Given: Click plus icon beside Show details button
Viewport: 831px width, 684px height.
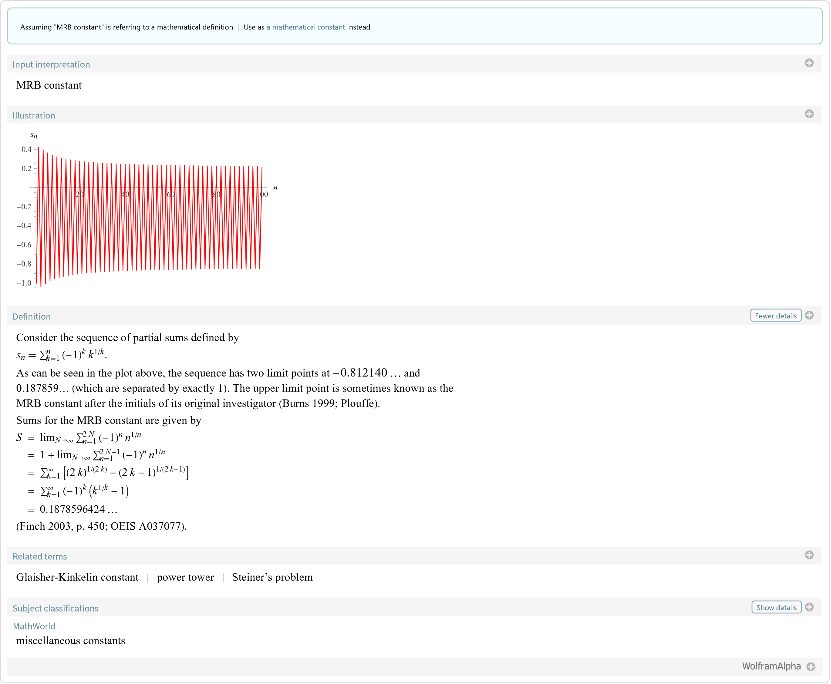Looking at the screenshot, I should tap(809, 607).
